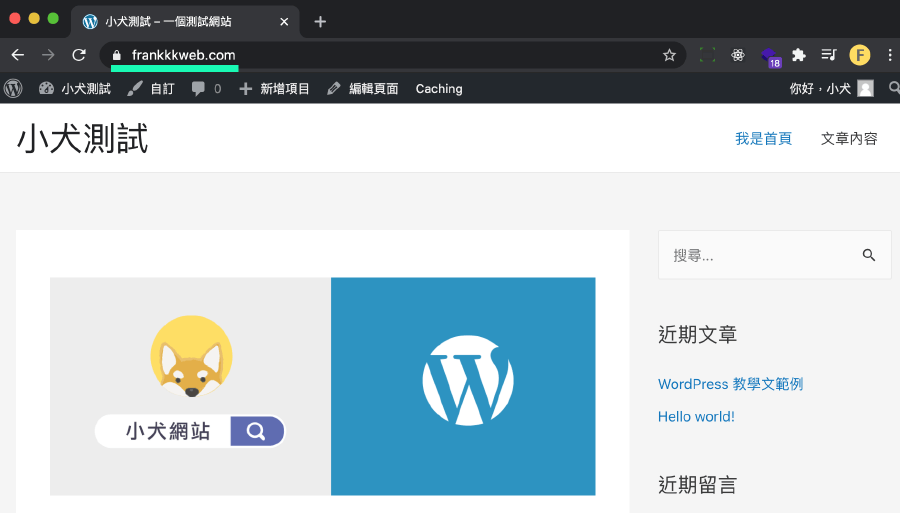Screen dimensions: 900x513
Task: Open the purple extension with badge 18
Action: [769, 56]
